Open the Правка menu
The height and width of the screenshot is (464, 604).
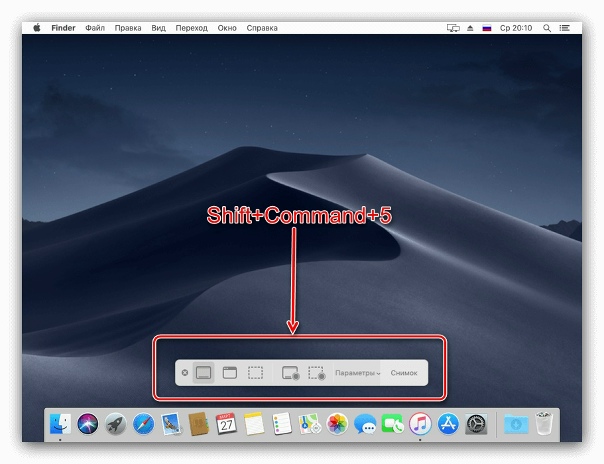(128, 28)
